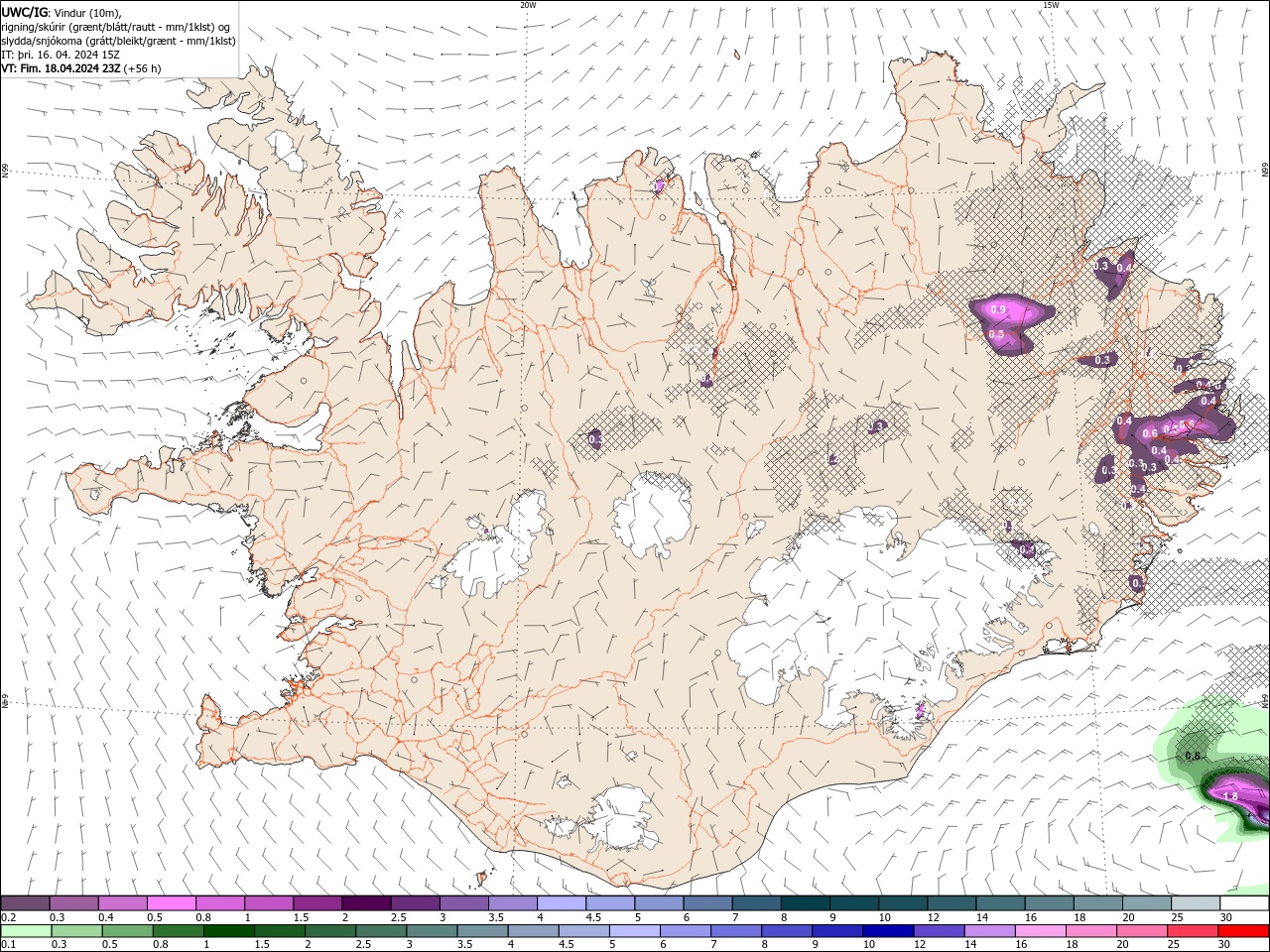Click the '0.4' label in the upper snow legend

(106, 917)
